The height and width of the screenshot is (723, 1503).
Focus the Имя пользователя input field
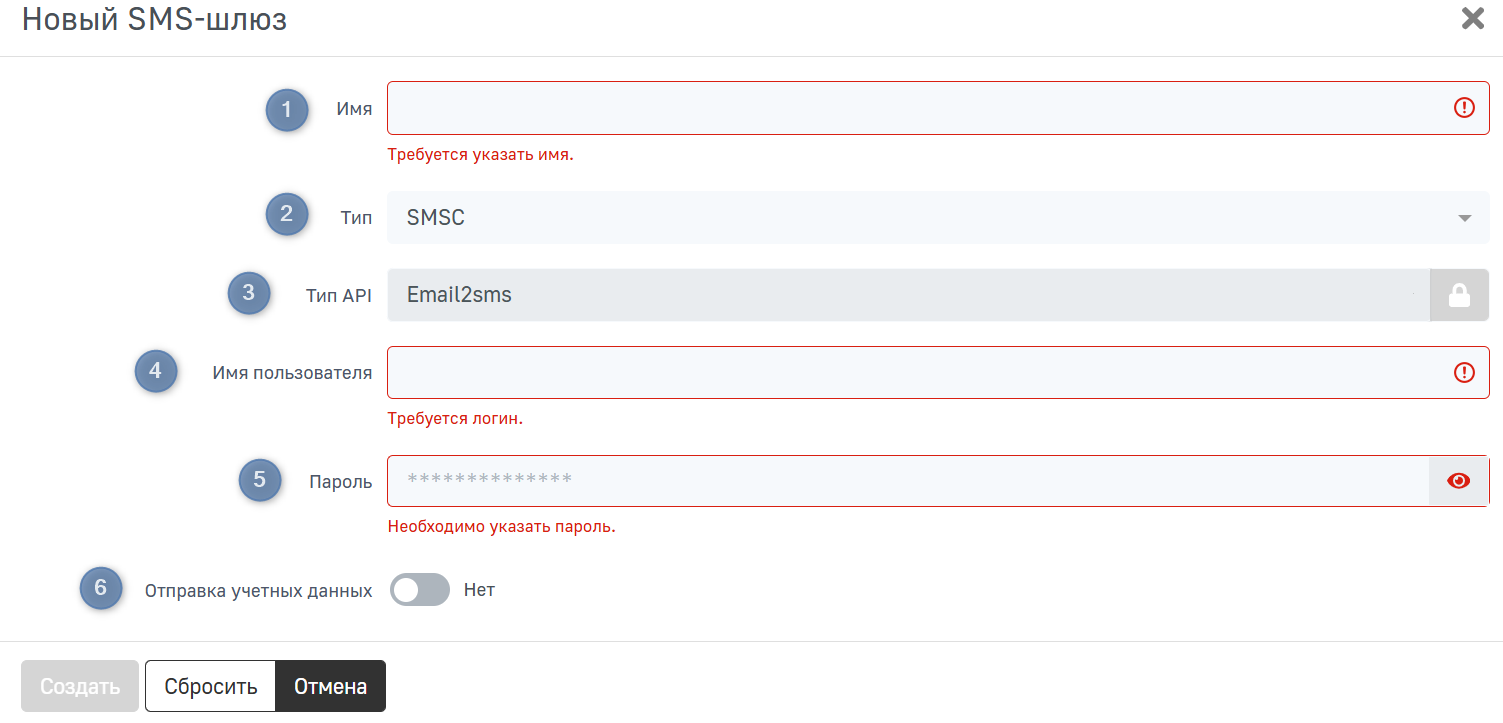click(x=938, y=373)
